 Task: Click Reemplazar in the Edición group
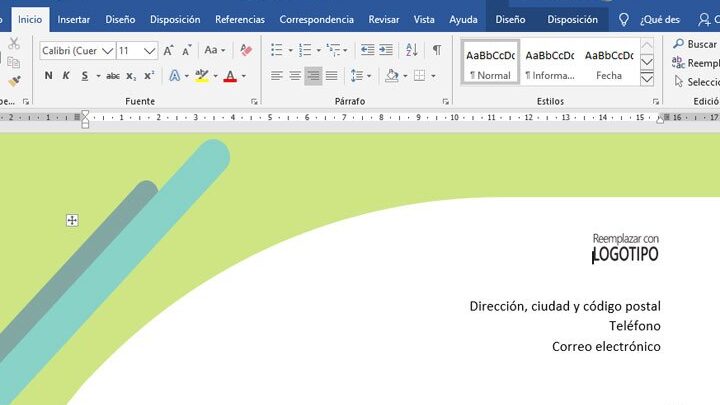[696, 63]
